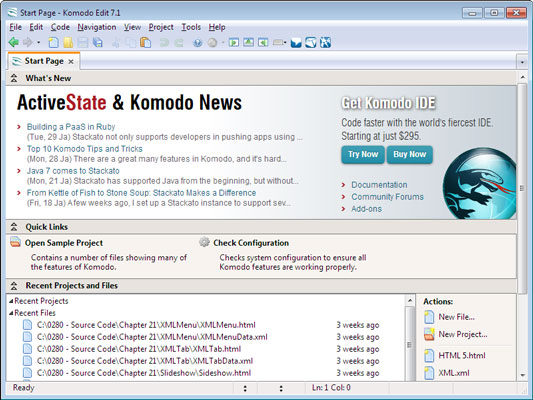Click the Redo toolbar icon
533x400 pixels.
tap(179, 42)
